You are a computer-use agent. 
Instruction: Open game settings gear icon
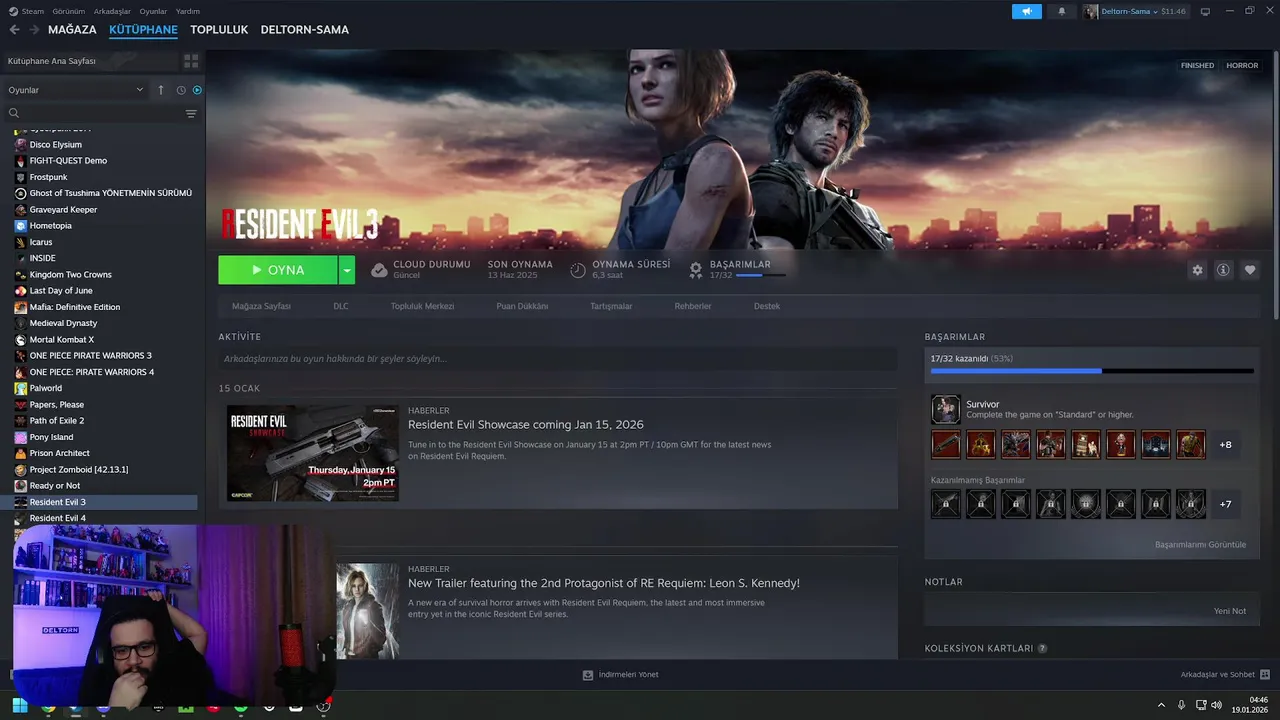pos(1197,270)
